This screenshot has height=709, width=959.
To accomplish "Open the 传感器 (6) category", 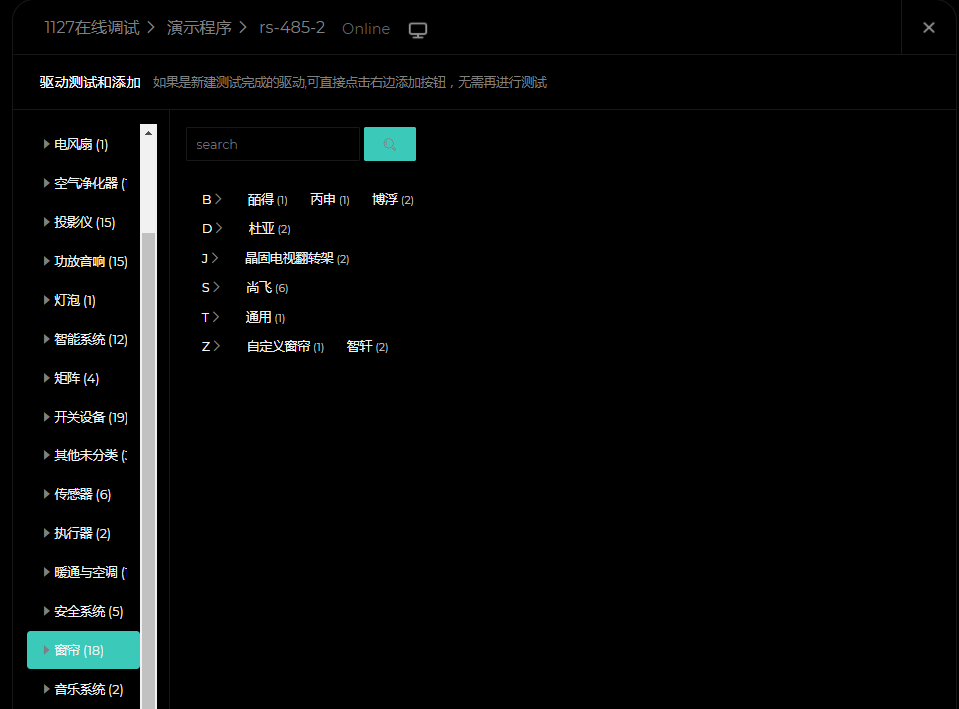I will 82,494.
